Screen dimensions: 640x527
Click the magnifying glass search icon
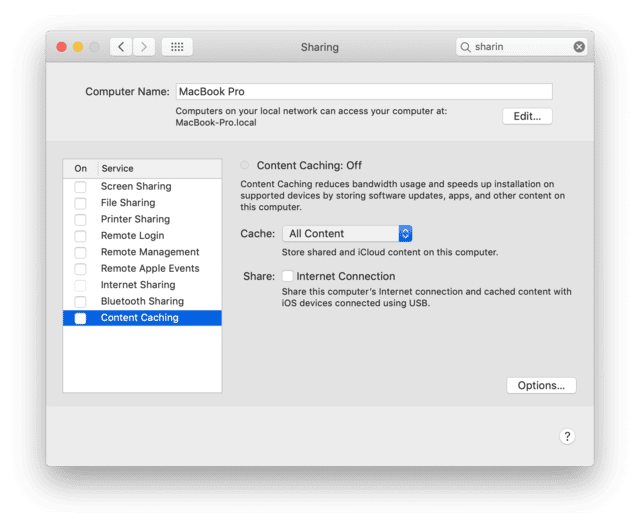[x=465, y=47]
